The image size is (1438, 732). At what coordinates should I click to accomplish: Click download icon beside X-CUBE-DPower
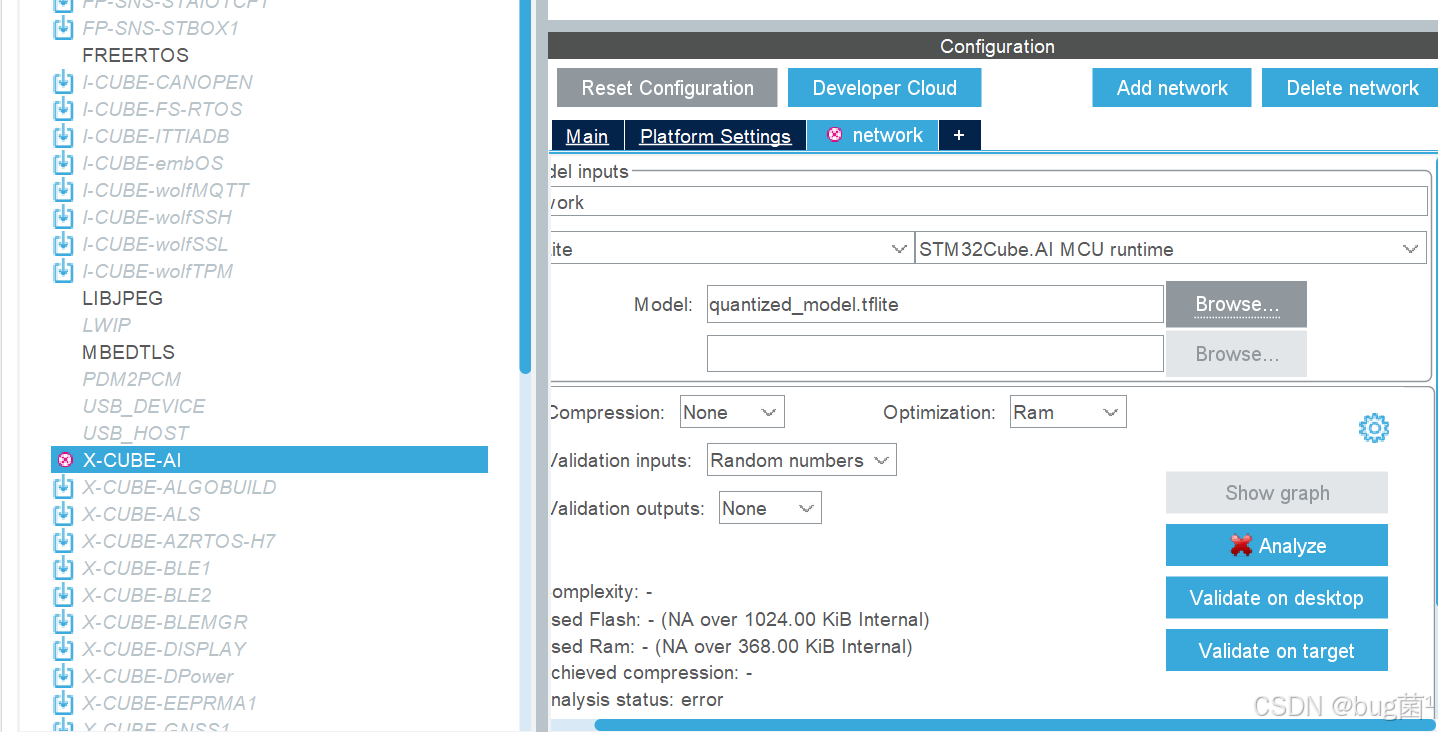[x=63, y=676]
